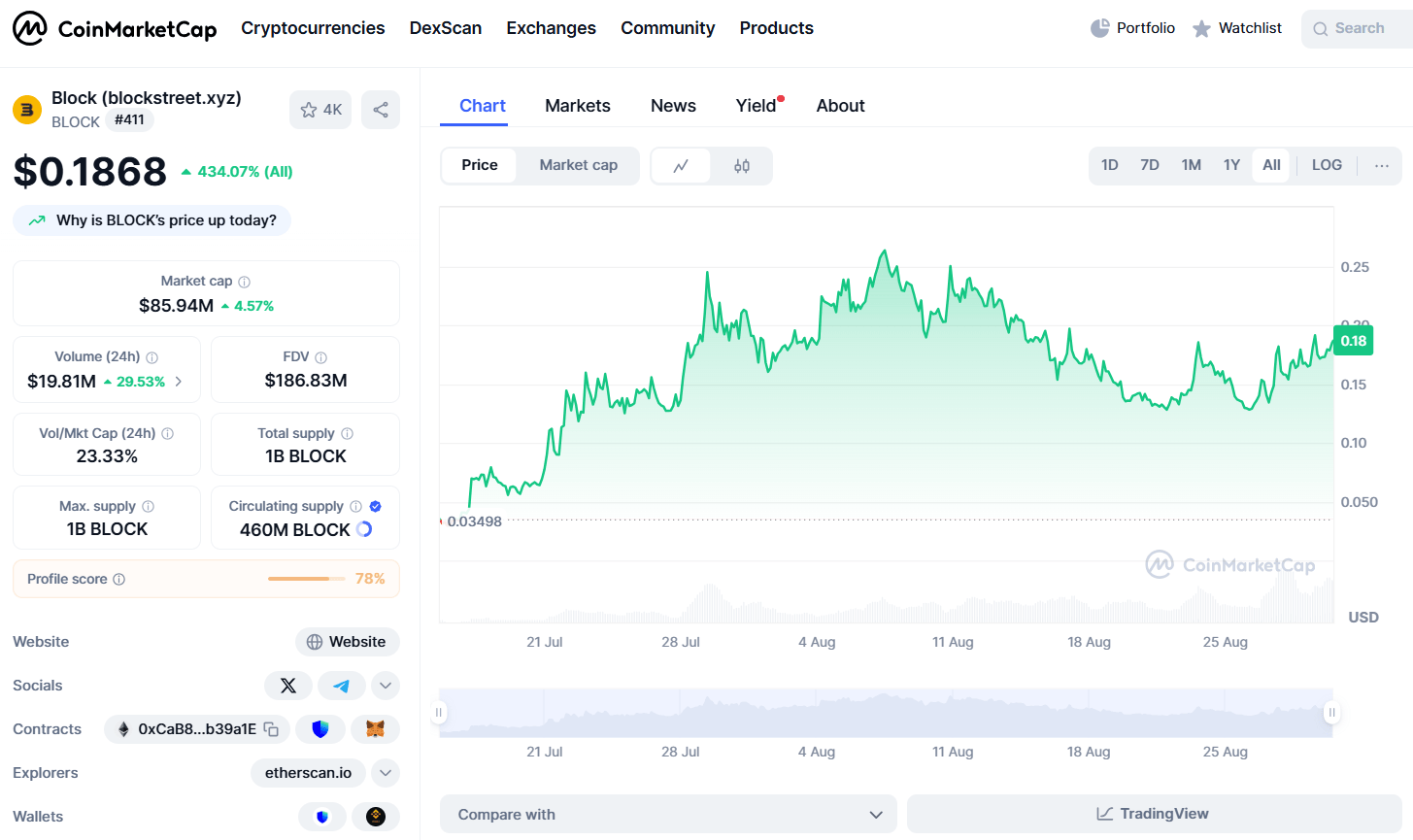
Task: Open the Compare with dropdown
Action: (x=669, y=815)
